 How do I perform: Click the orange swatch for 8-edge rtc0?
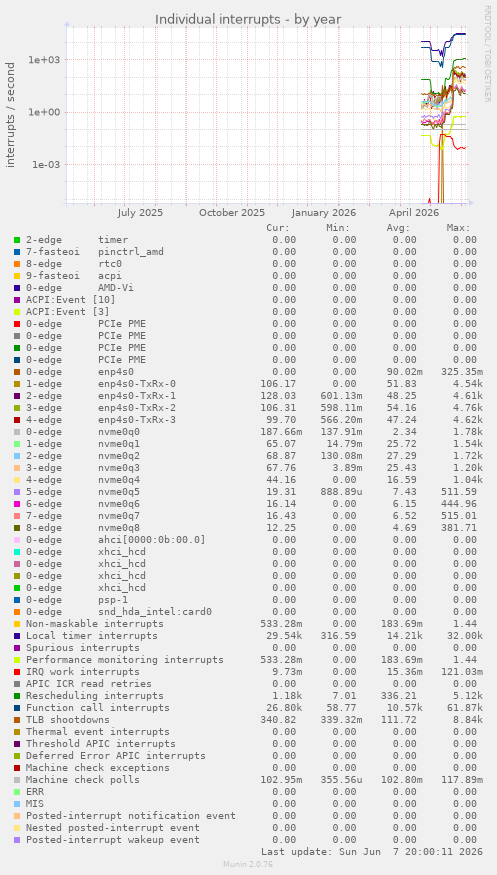(17, 264)
